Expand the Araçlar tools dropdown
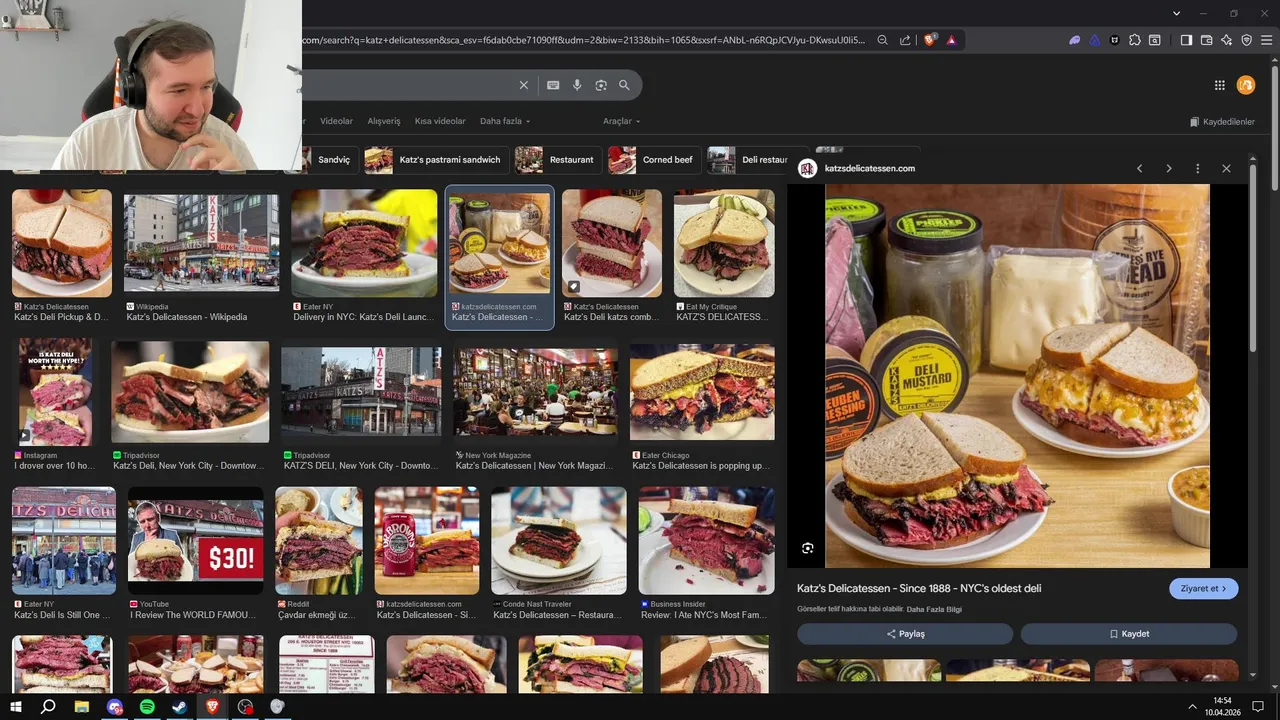Viewport: 1280px width, 720px height. (621, 121)
